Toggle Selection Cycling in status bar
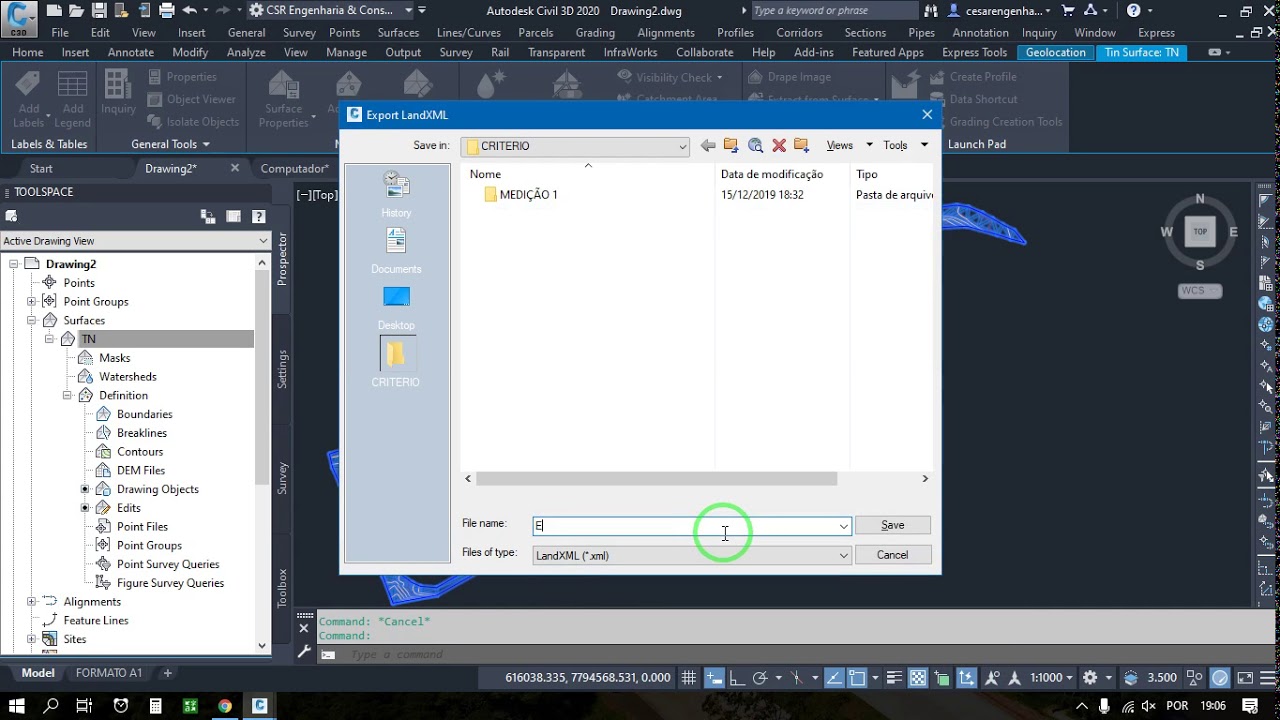Image resolution: width=1280 pixels, height=720 pixels. [941, 677]
